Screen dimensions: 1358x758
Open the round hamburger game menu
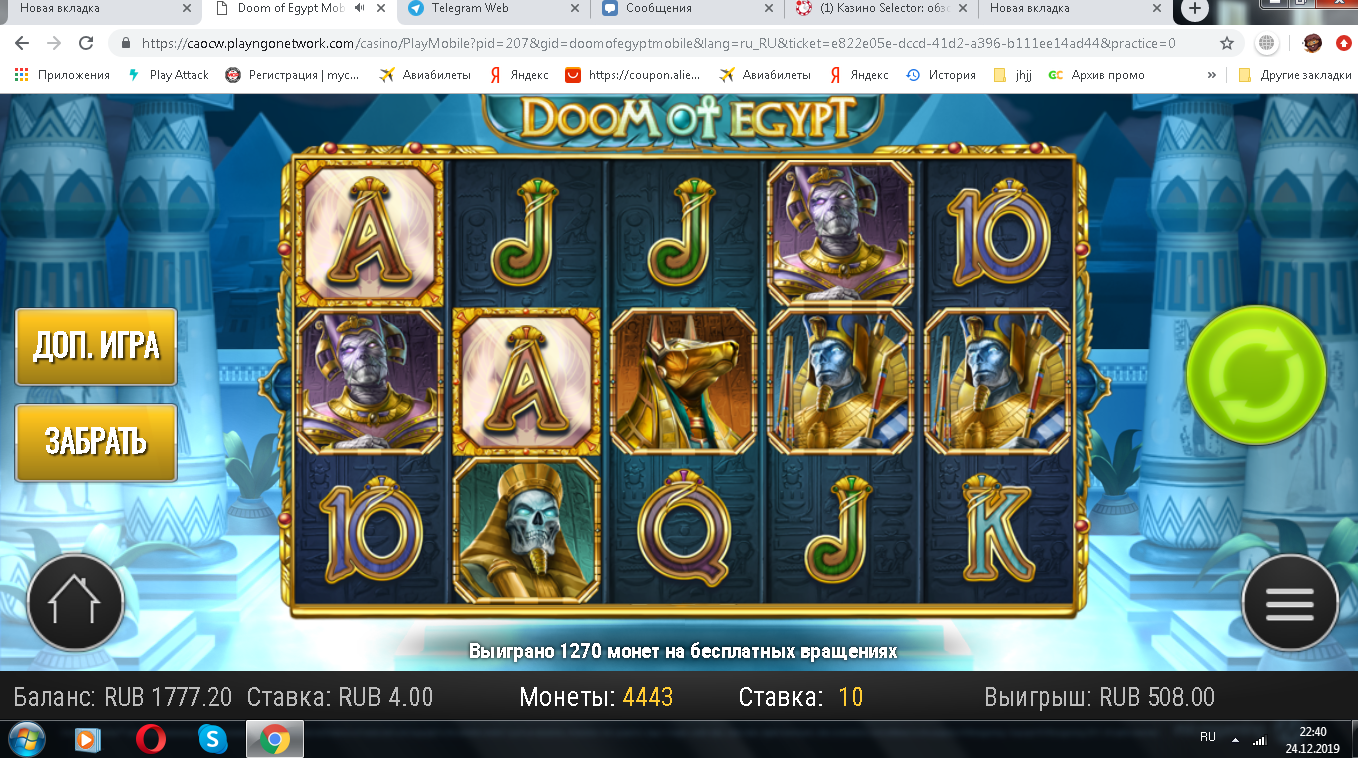(1290, 603)
